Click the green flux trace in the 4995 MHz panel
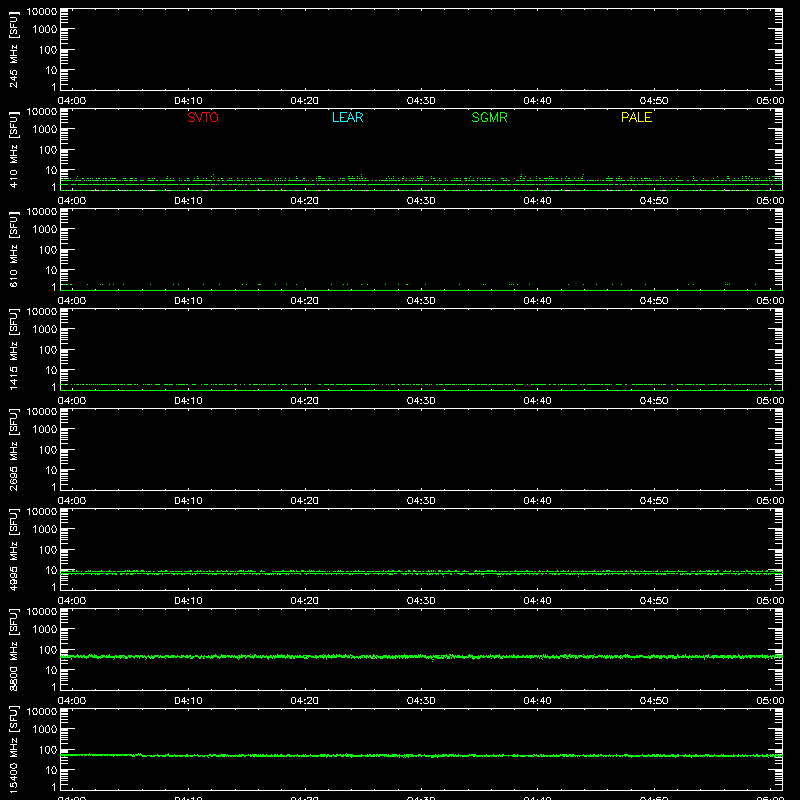800x800 pixels. (421, 573)
